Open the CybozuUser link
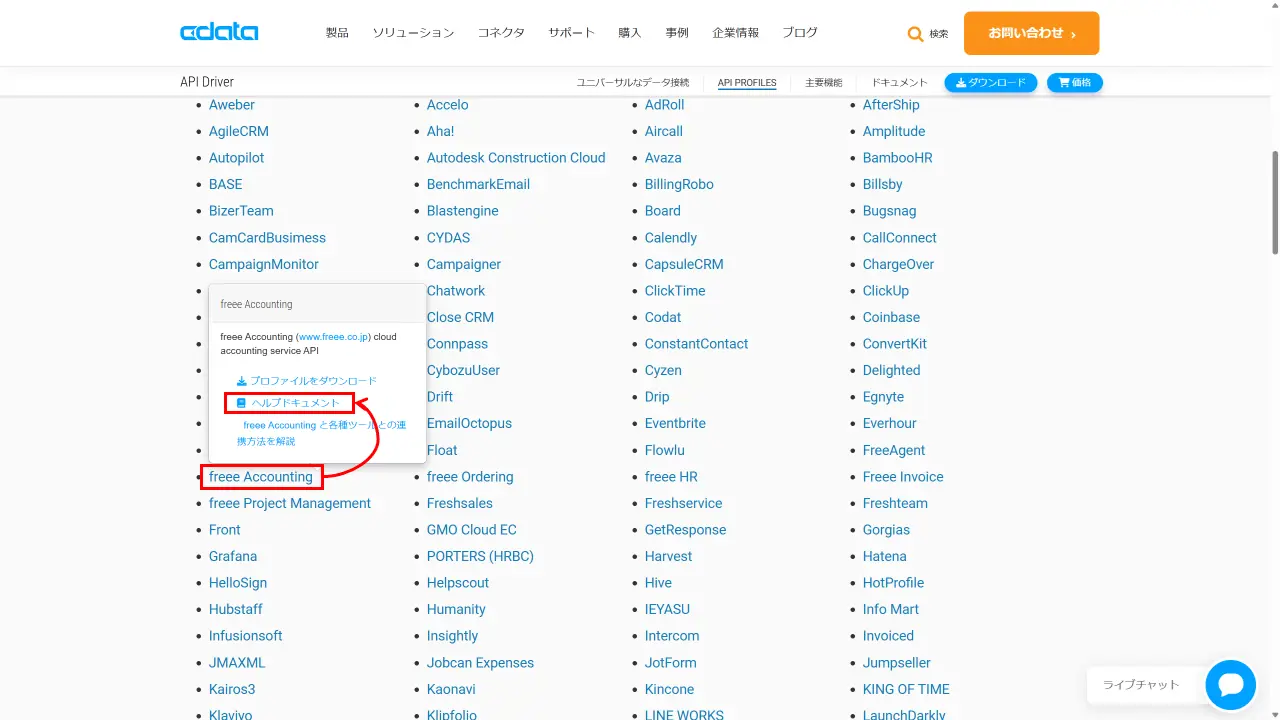The width and height of the screenshot is (1280, 720). click(463, 370)
